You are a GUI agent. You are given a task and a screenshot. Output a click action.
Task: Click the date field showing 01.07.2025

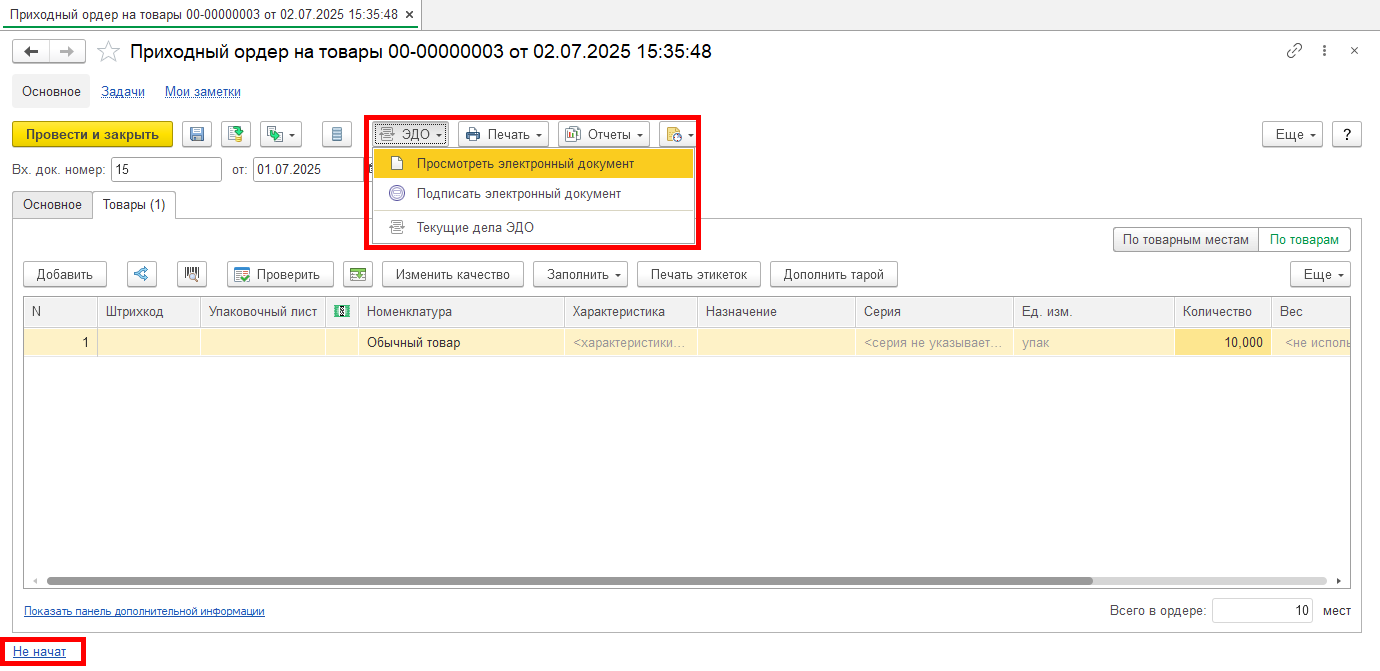coord(308,170)
